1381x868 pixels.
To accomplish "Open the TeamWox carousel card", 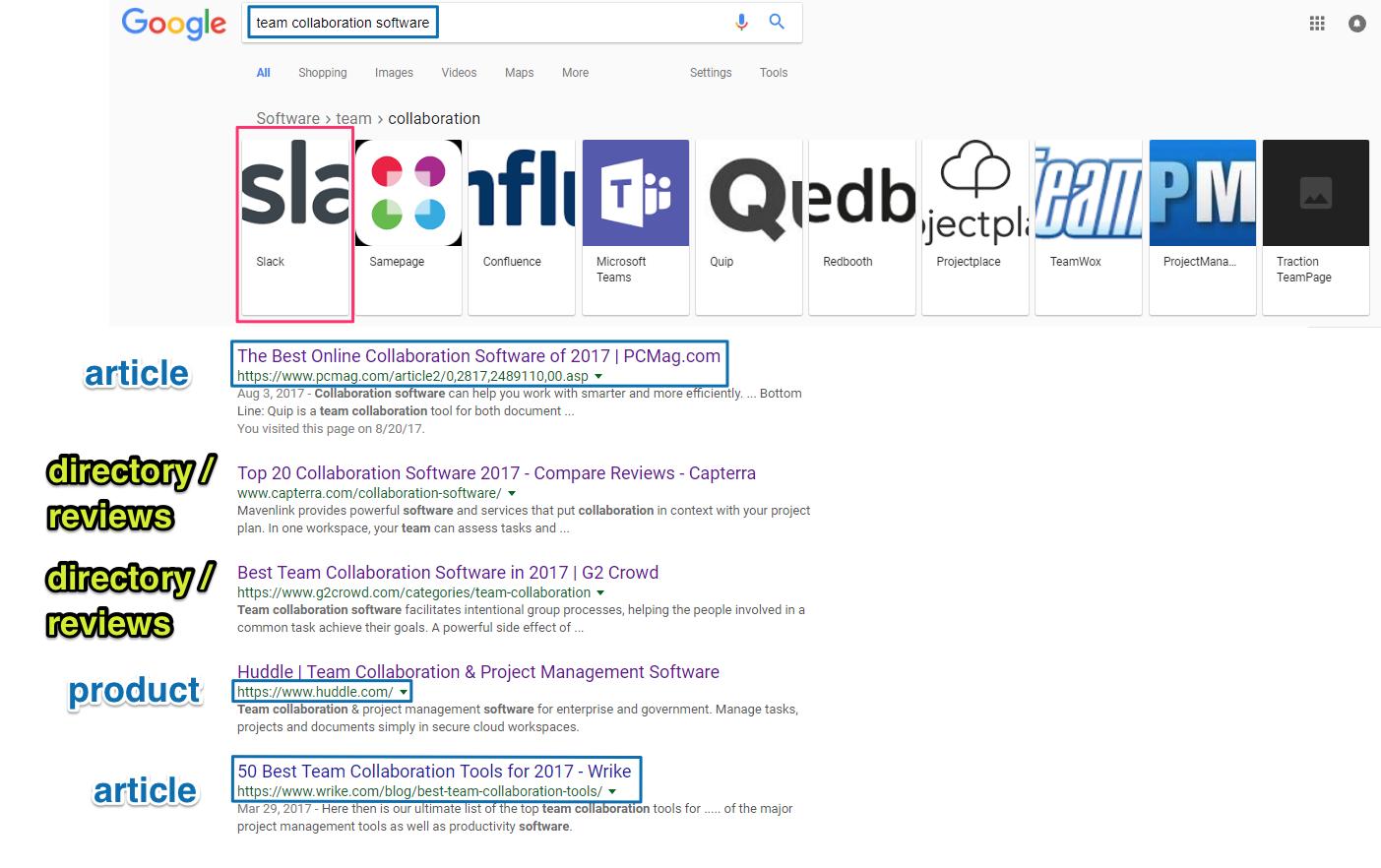I will [1089, 226].
